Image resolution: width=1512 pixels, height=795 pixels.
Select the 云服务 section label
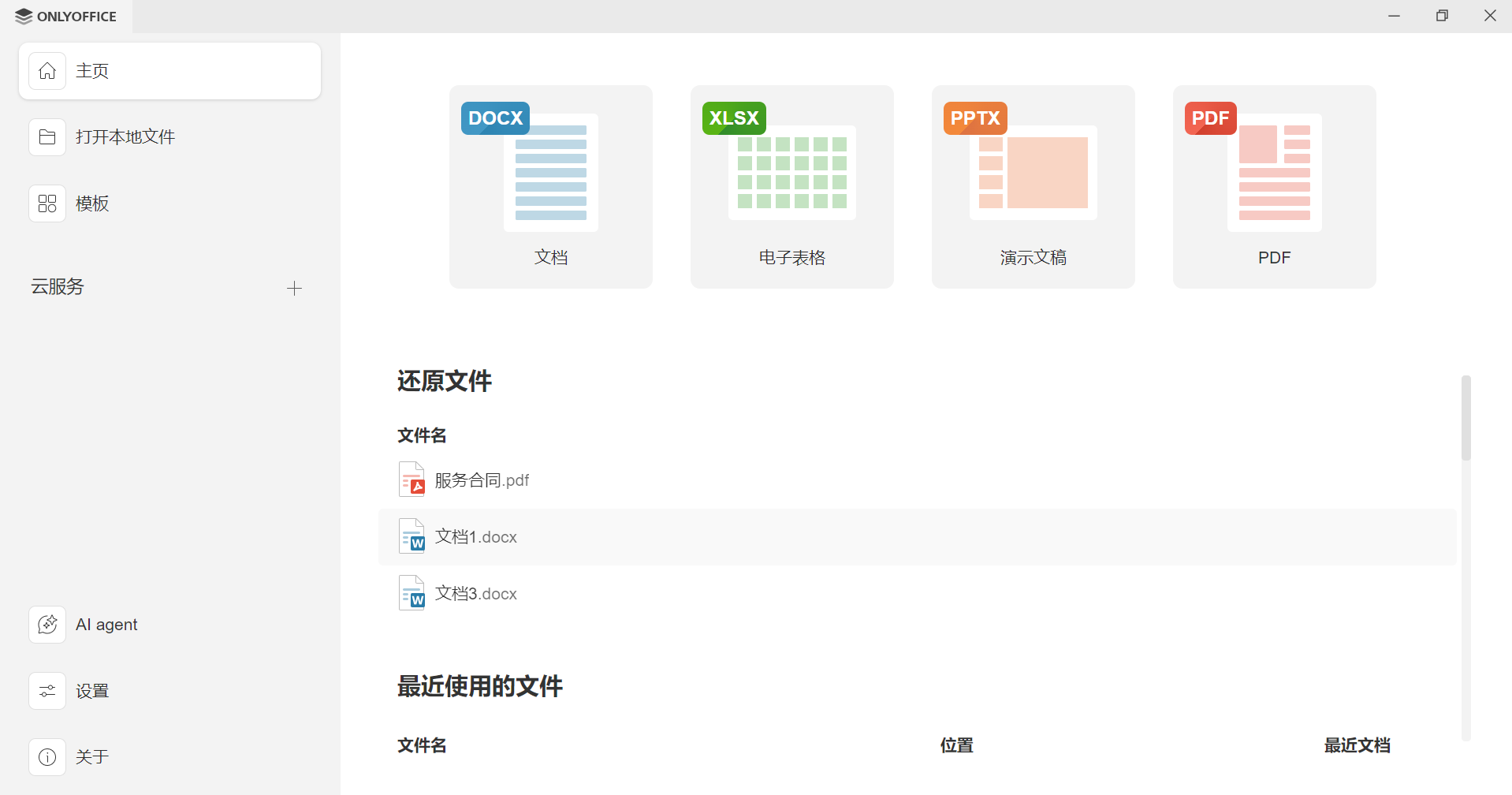(x=57, y=286)
